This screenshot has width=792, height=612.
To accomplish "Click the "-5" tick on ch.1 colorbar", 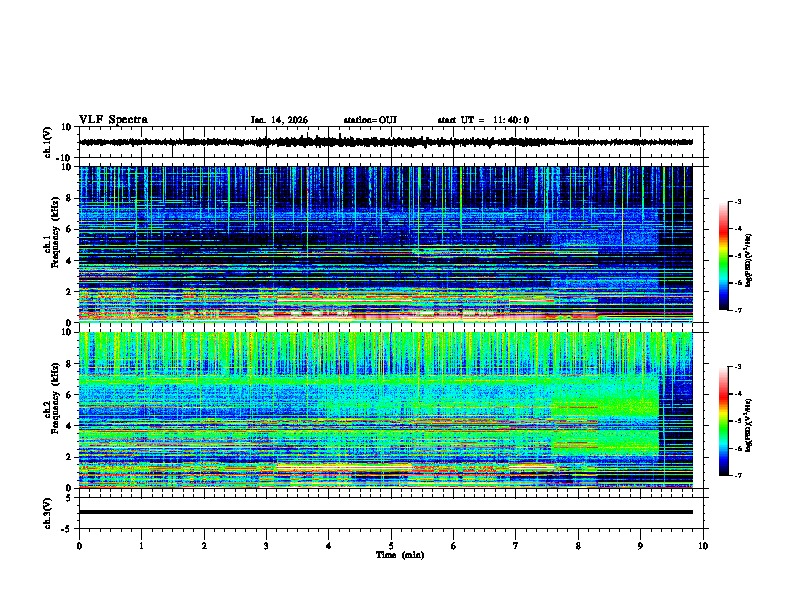I will (737, 256).
